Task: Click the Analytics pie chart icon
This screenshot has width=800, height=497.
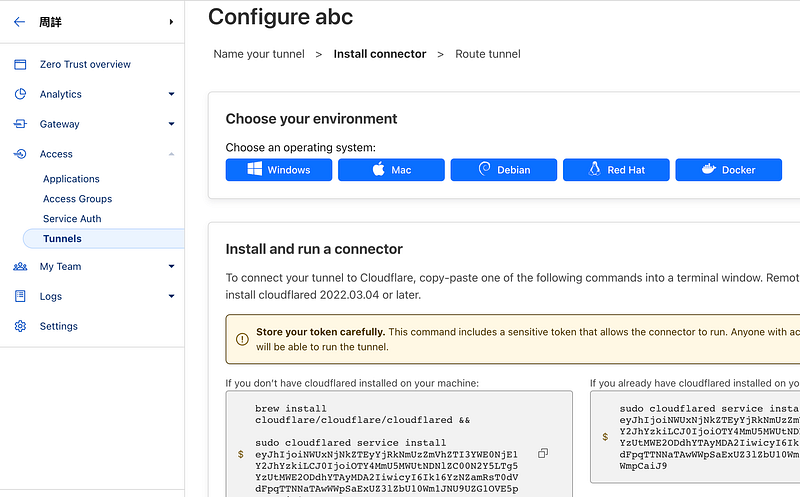Action: click(x=20, y=94)
